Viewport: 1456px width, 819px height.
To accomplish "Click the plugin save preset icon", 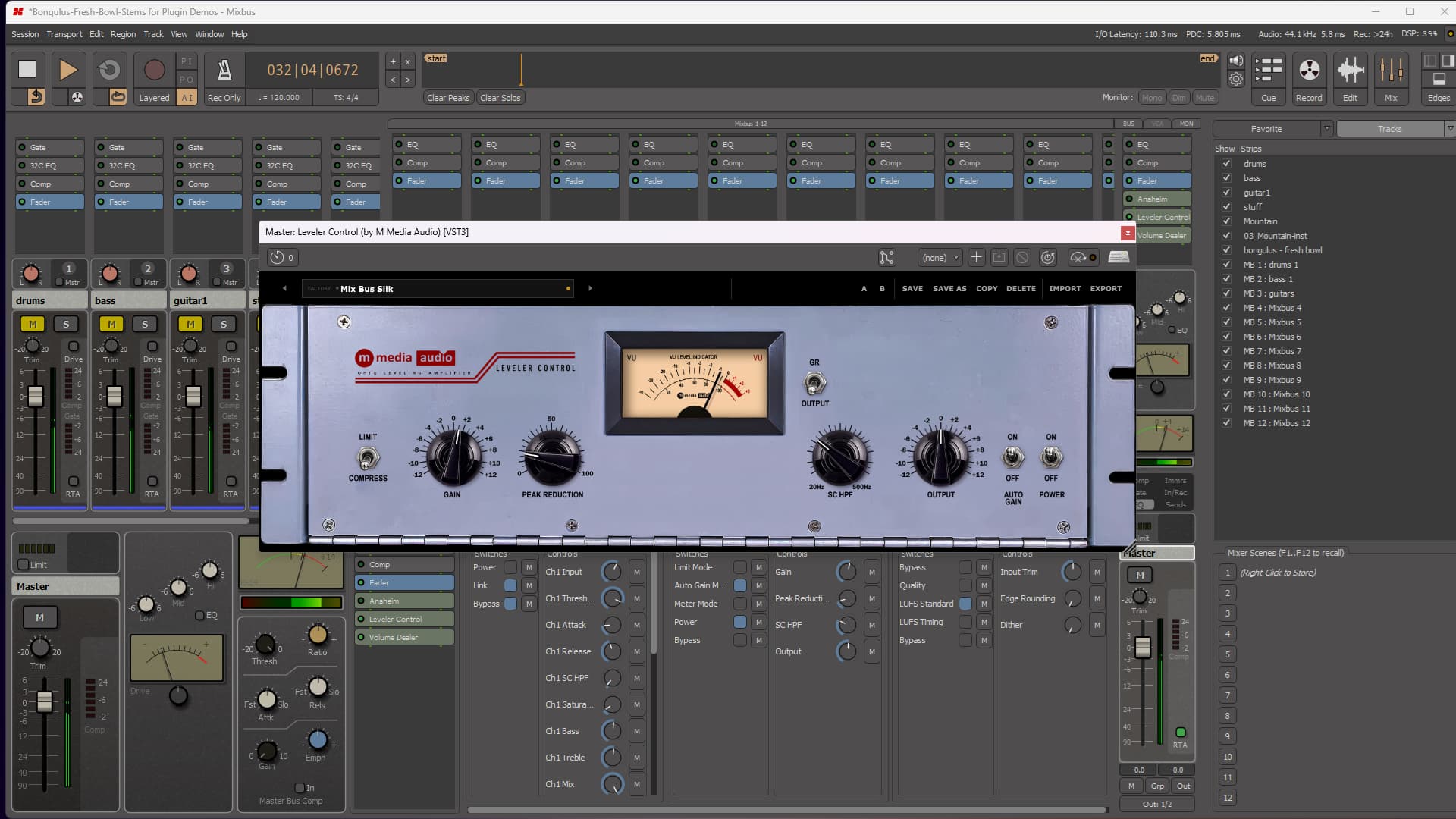I will point(999,258).
